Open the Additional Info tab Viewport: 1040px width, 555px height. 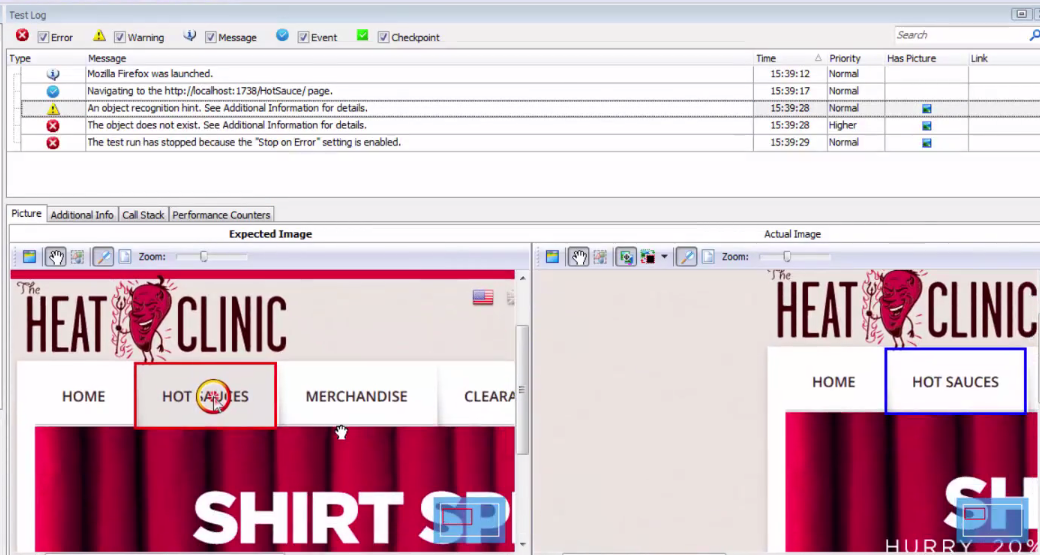click(82, 215)
